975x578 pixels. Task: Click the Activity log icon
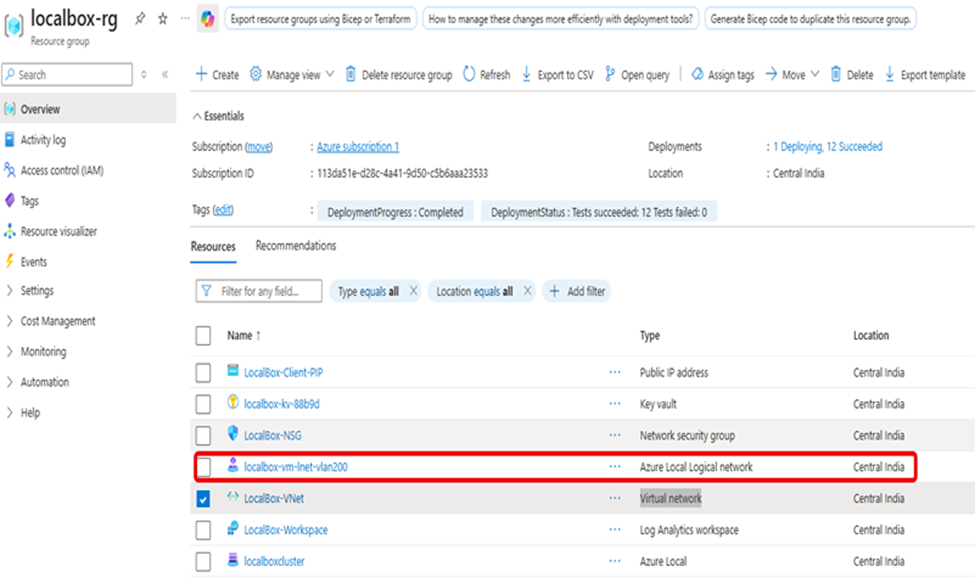[9, 140]
